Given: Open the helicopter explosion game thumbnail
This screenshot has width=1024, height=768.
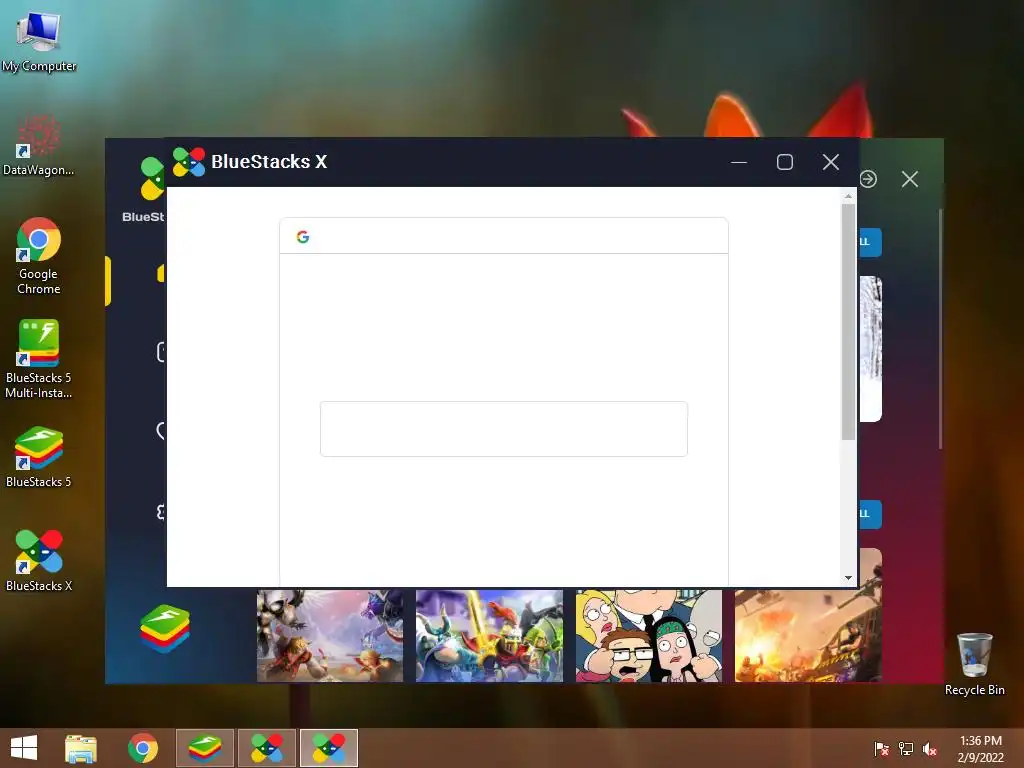Looking at the screenshot, I should coord(808,636).
